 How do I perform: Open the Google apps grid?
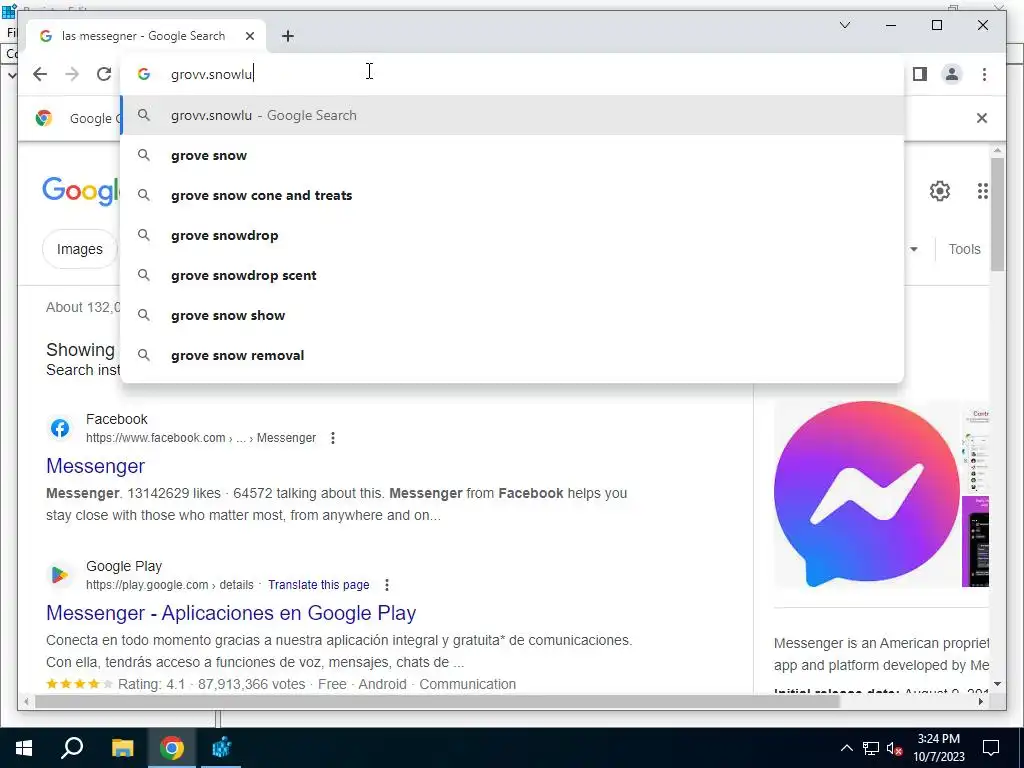[982, 191]
